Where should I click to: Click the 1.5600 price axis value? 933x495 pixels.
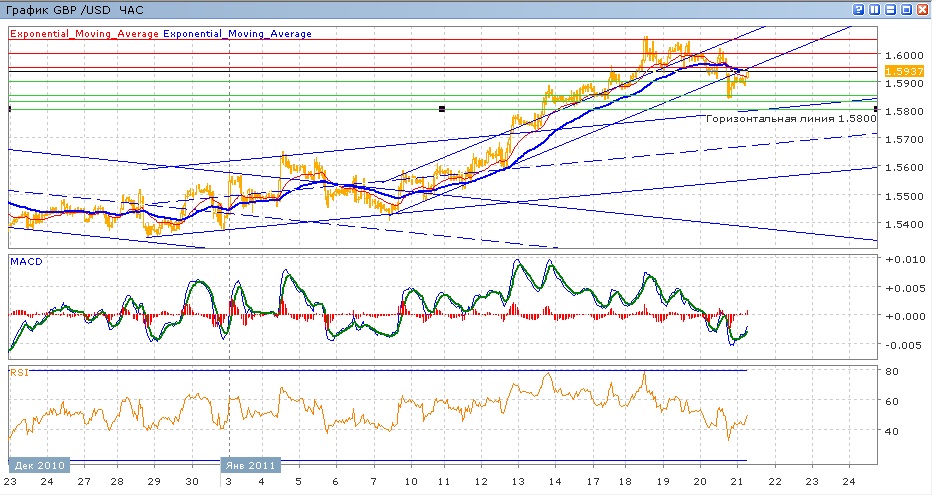904,167
